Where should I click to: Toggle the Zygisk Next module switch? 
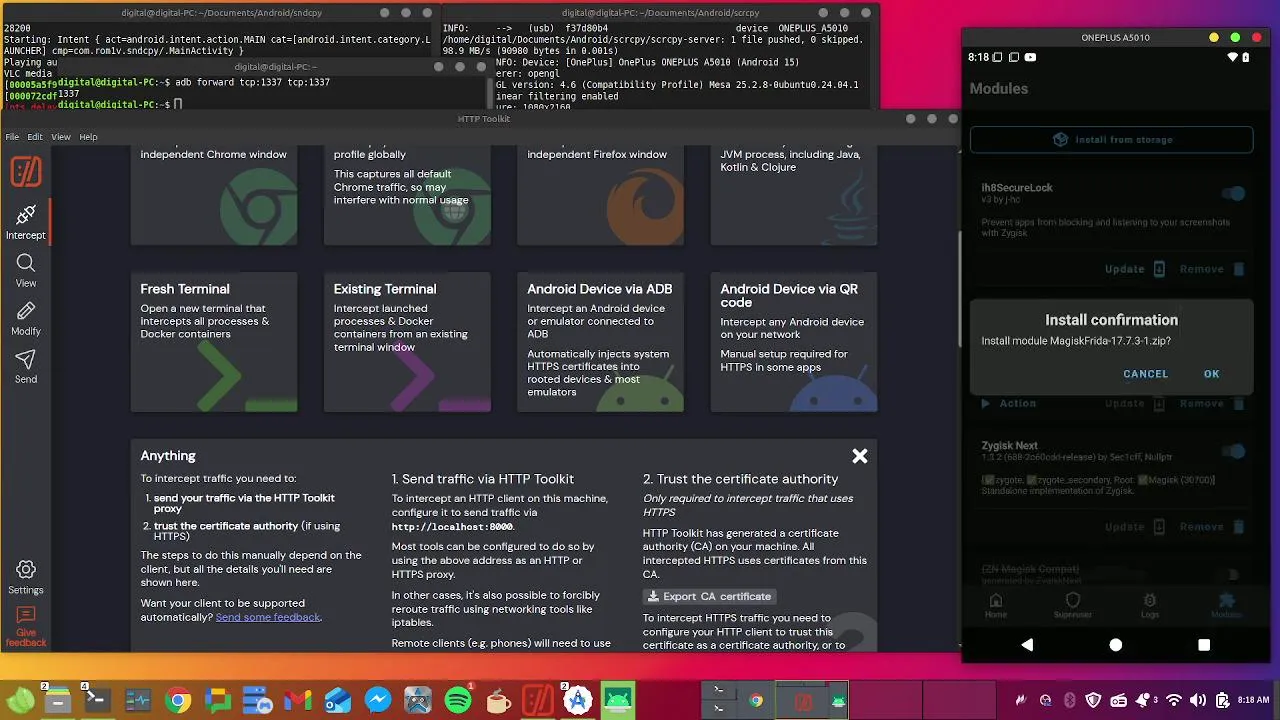click(1234, 452)
